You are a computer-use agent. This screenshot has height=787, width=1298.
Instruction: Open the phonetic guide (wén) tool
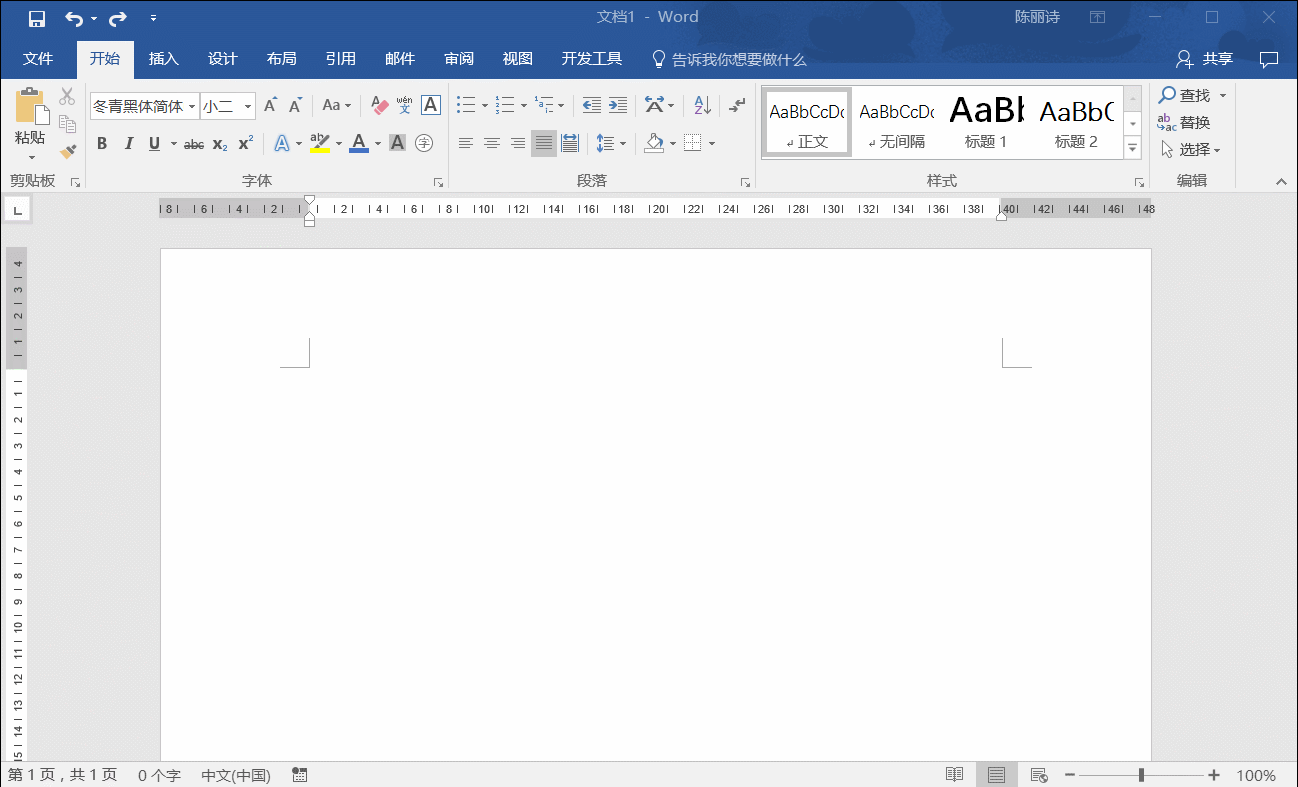click(x=405, y=105)
